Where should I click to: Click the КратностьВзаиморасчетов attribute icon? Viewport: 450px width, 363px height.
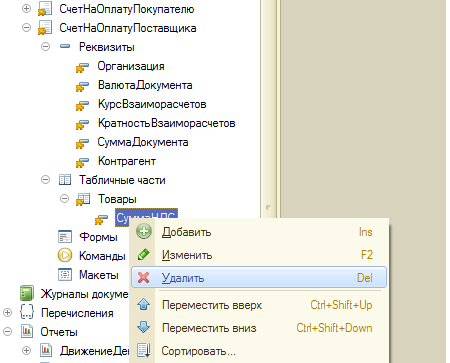click(x=82, y=124)
